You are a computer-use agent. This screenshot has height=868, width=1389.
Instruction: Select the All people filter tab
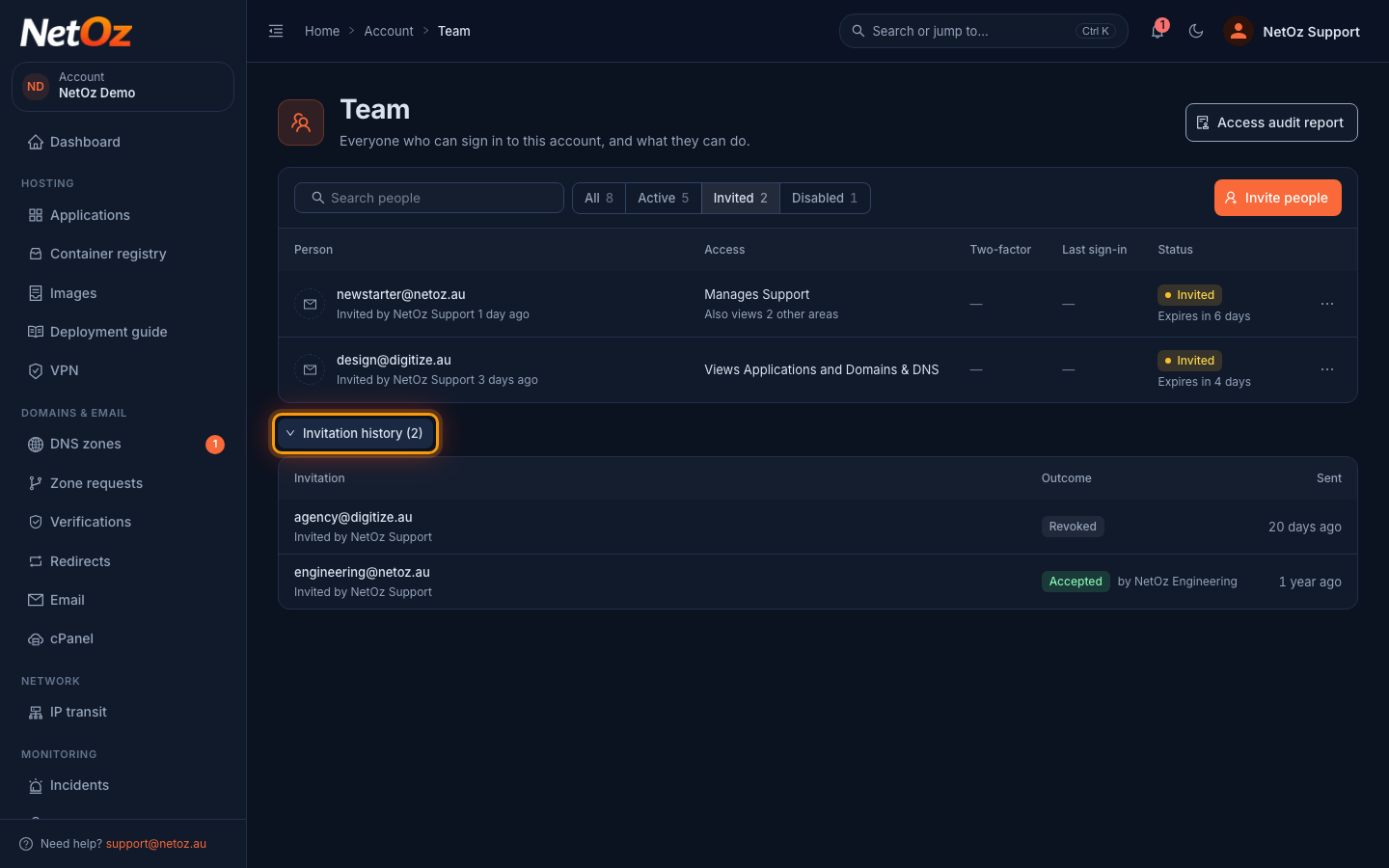pyautogui.click(x=599, y=198)
